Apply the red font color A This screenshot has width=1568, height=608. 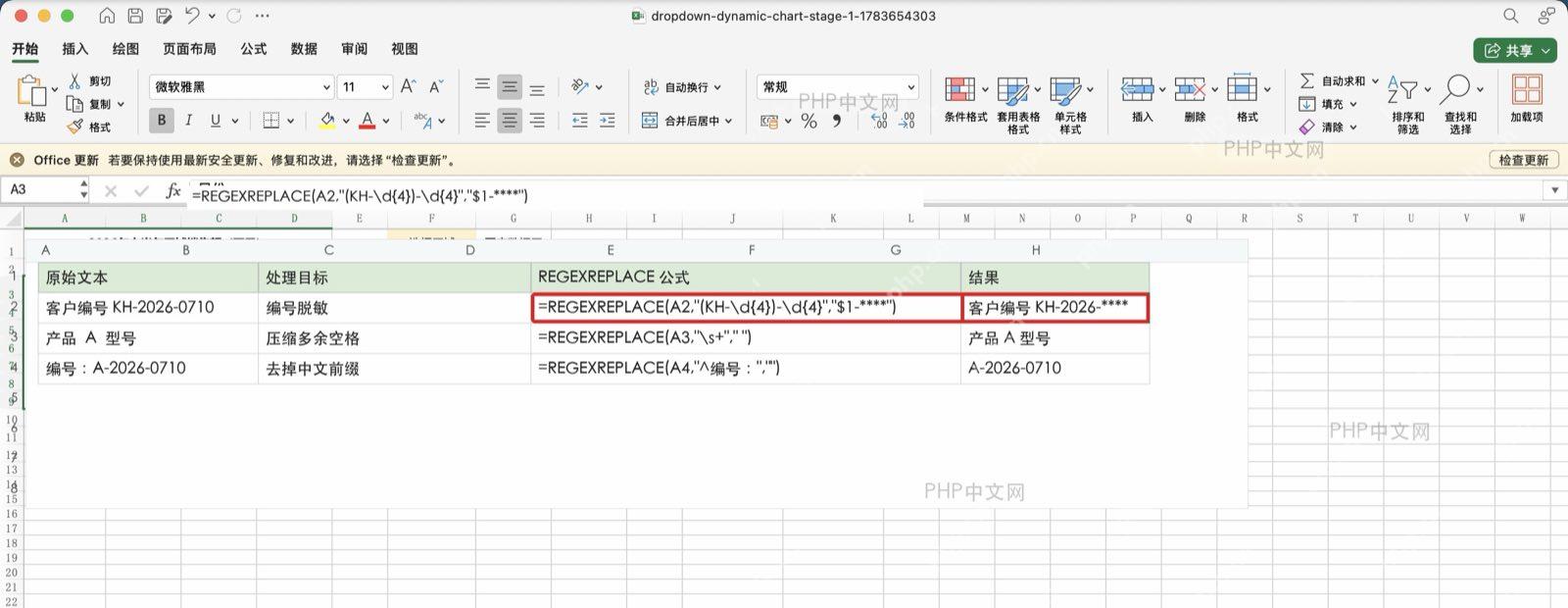(x=367, y=121)
